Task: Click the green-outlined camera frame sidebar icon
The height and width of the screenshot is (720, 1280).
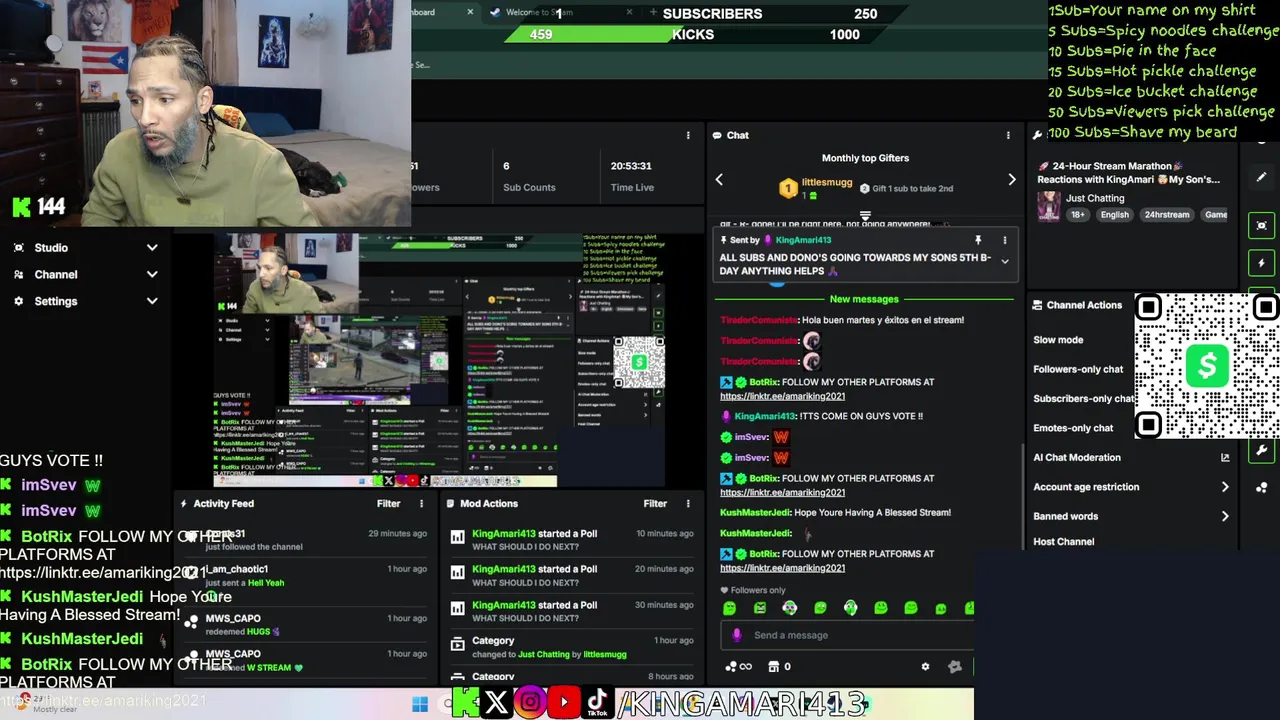Action: [x=1262, y=225]
